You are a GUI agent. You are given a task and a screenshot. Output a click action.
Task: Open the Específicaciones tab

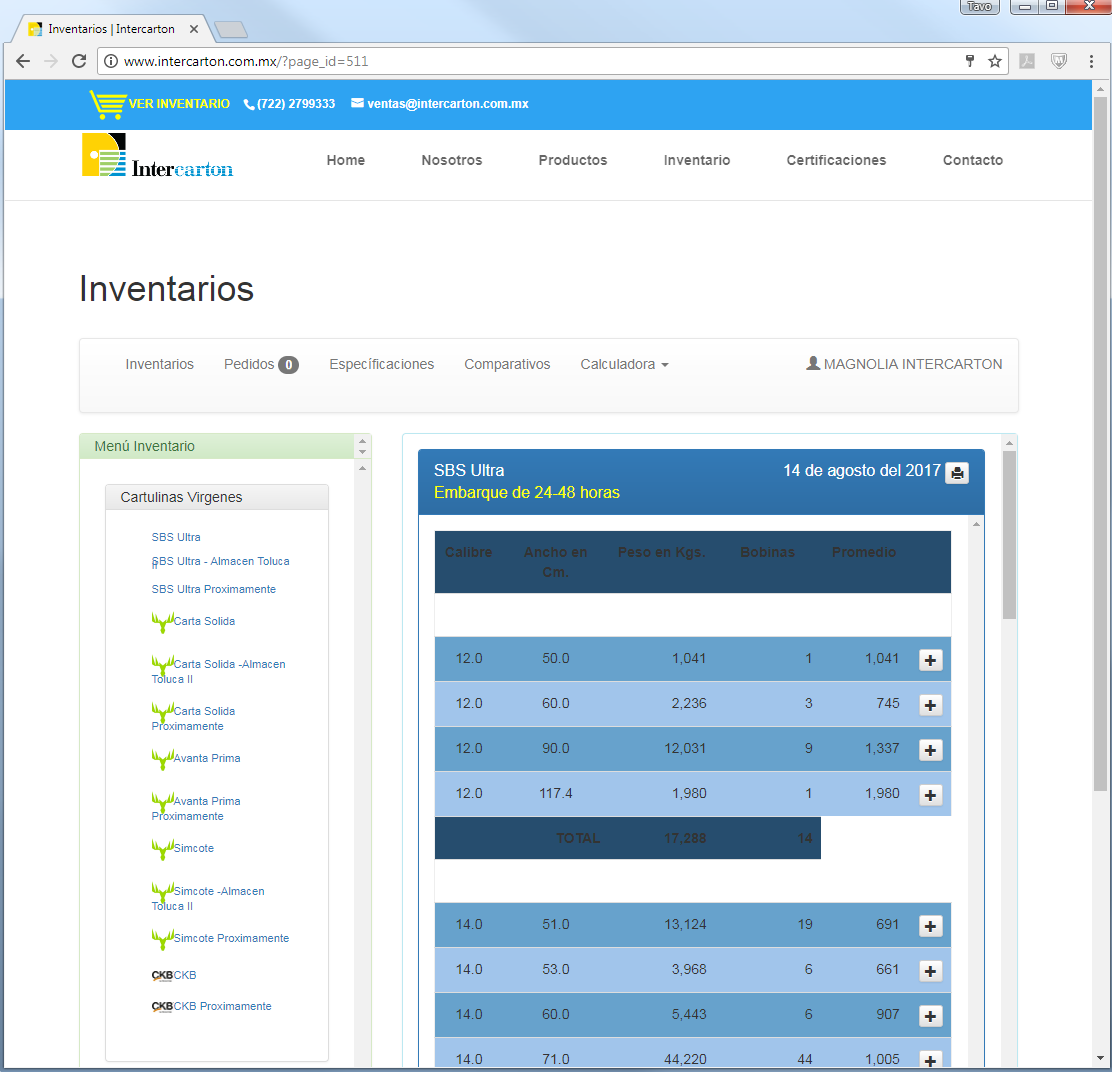click(382, 364)
